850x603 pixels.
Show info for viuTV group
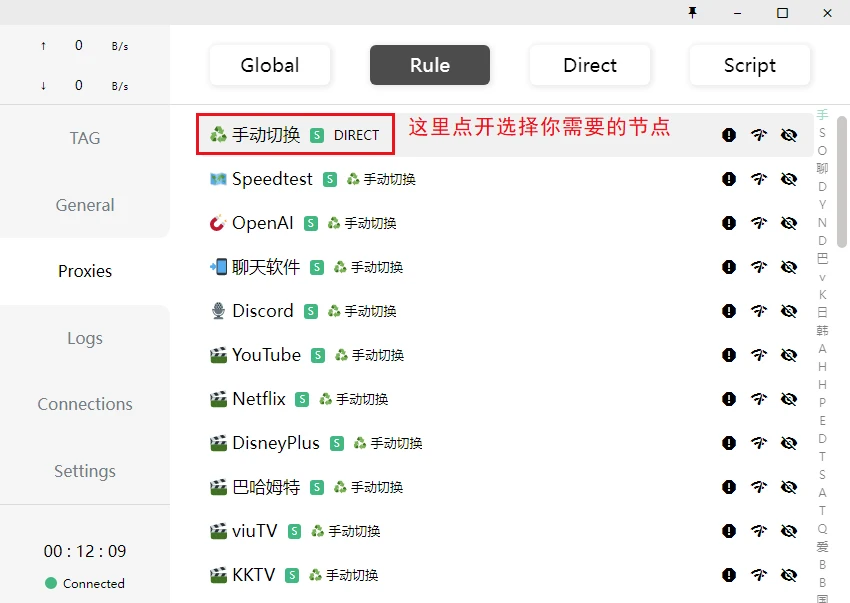click(x=729, y=531)
